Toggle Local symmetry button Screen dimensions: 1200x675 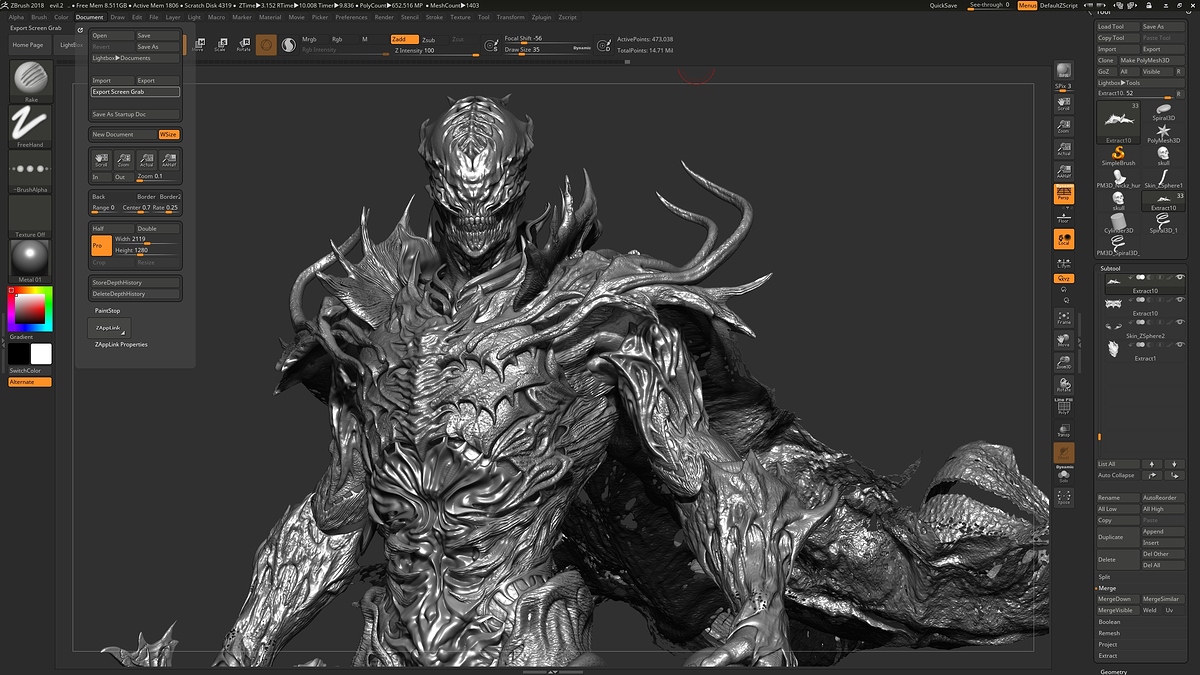(1064, 239)
